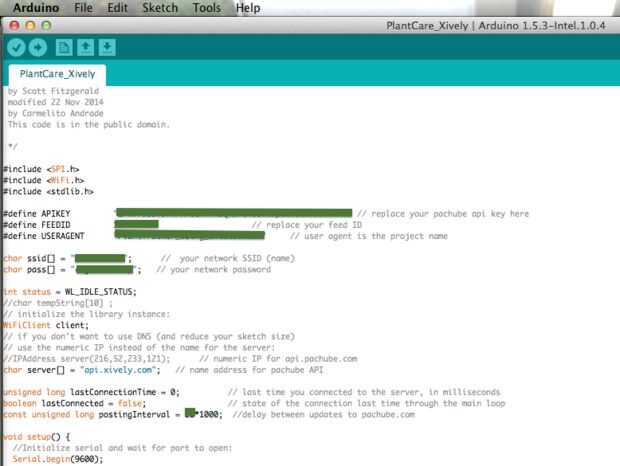620x466 pixels.
Task: Click 'lastConnectionTime = 0;' code
Action: 125,392
